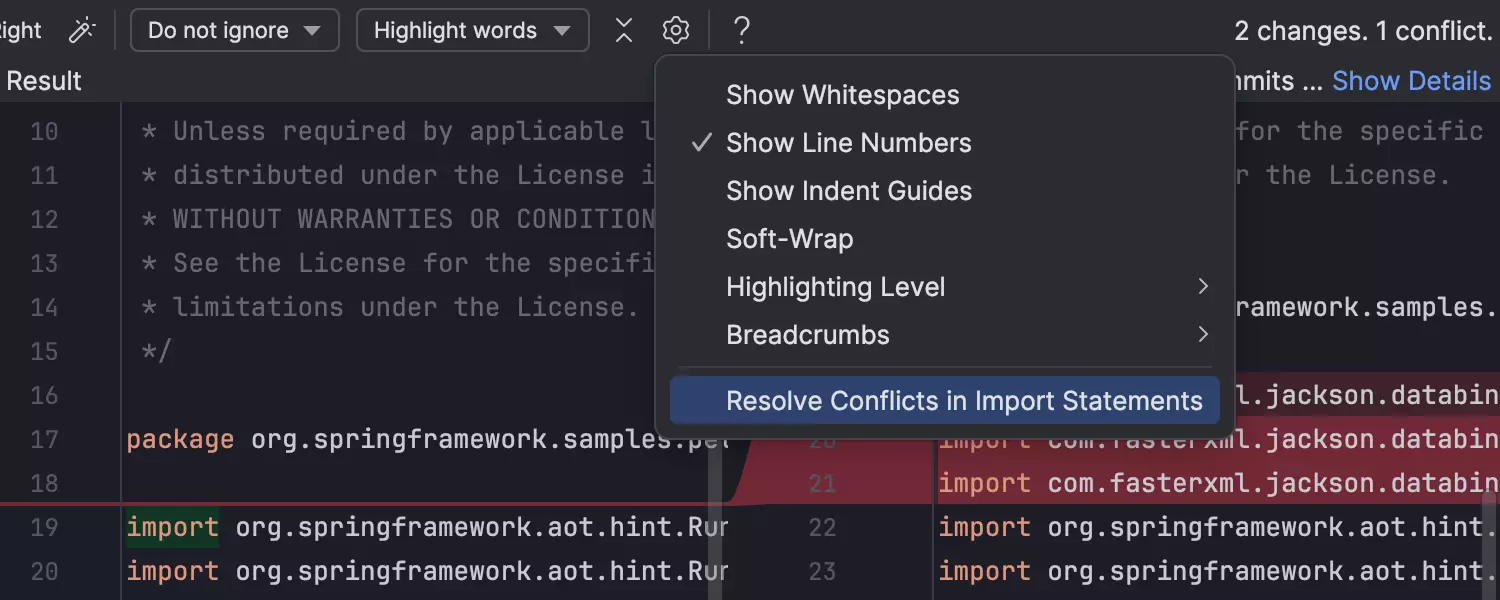Open the gear settings icon
1500x600 pixels.
click(676, 31)
